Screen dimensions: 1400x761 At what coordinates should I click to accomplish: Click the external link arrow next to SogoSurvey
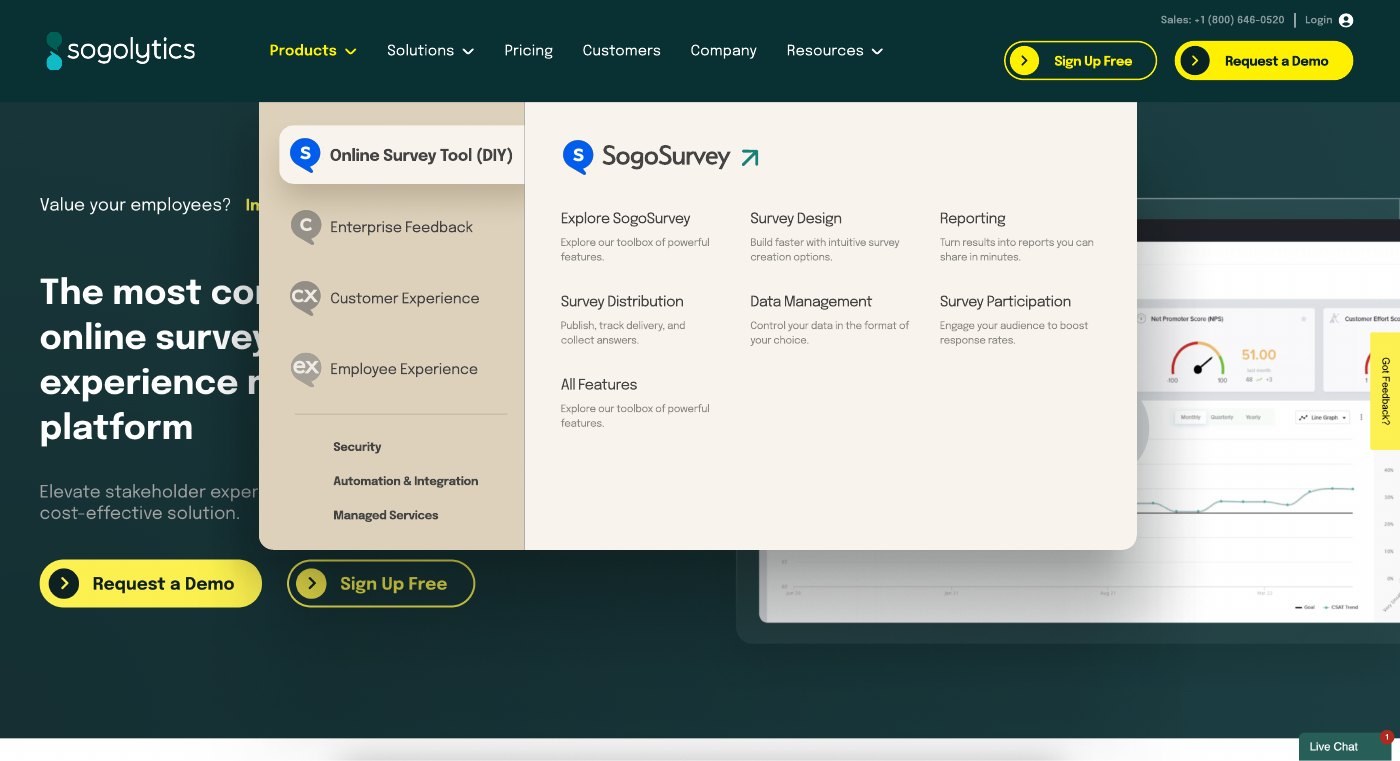(750, 157)
